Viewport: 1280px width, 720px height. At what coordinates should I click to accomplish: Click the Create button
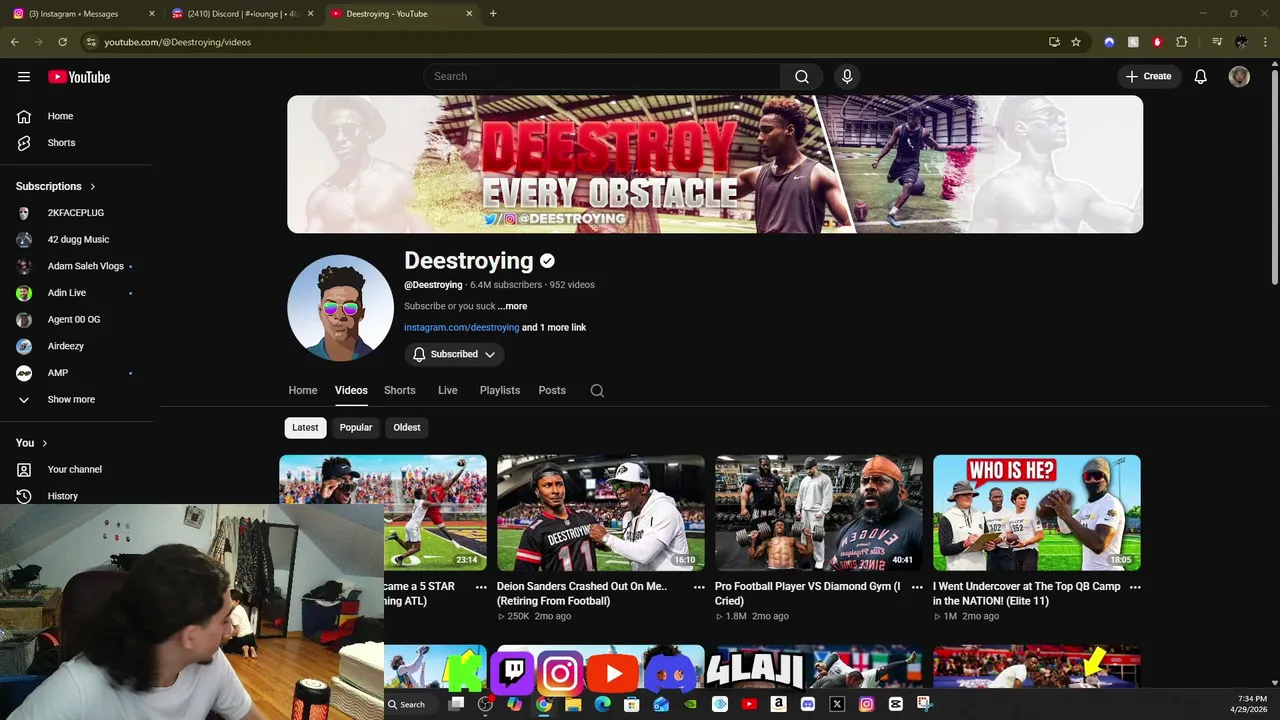tap(1148, 76)
